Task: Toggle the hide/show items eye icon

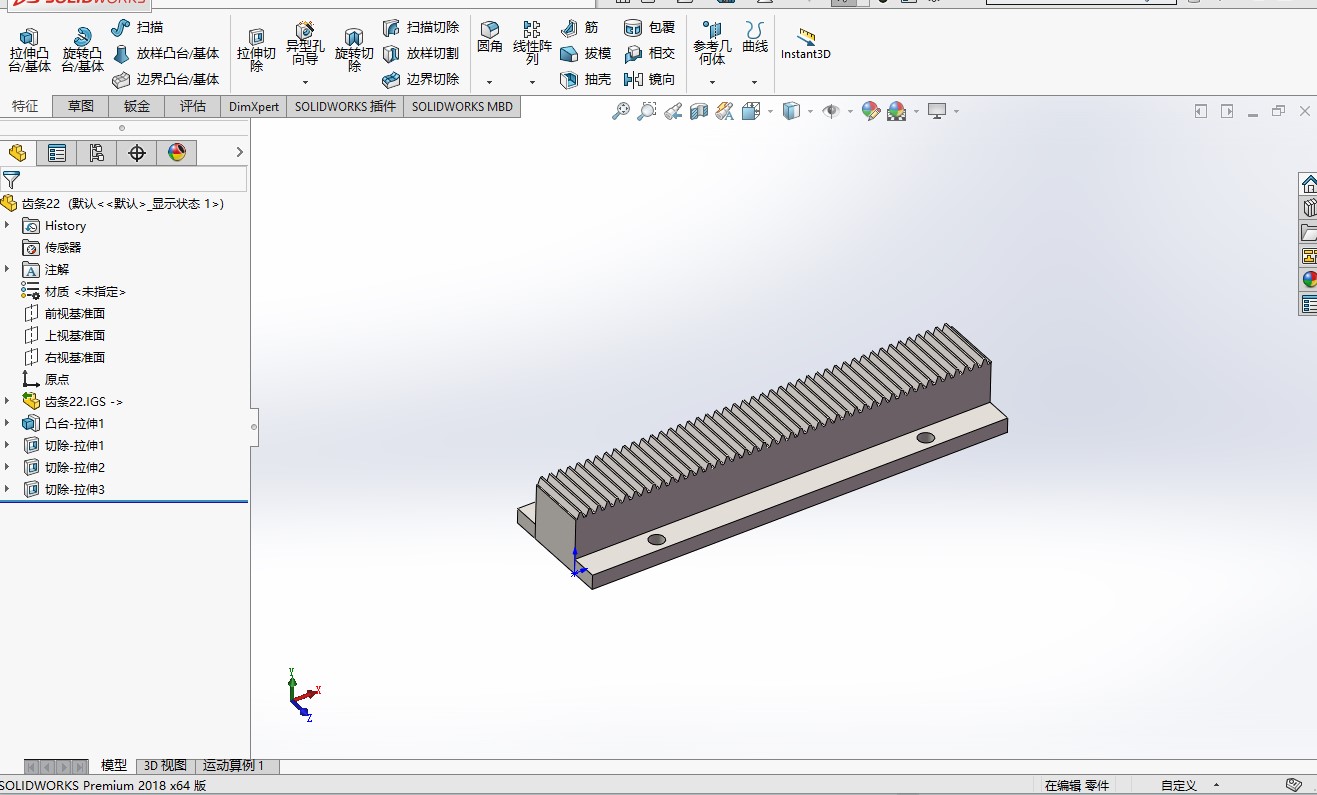Action: 831,111
